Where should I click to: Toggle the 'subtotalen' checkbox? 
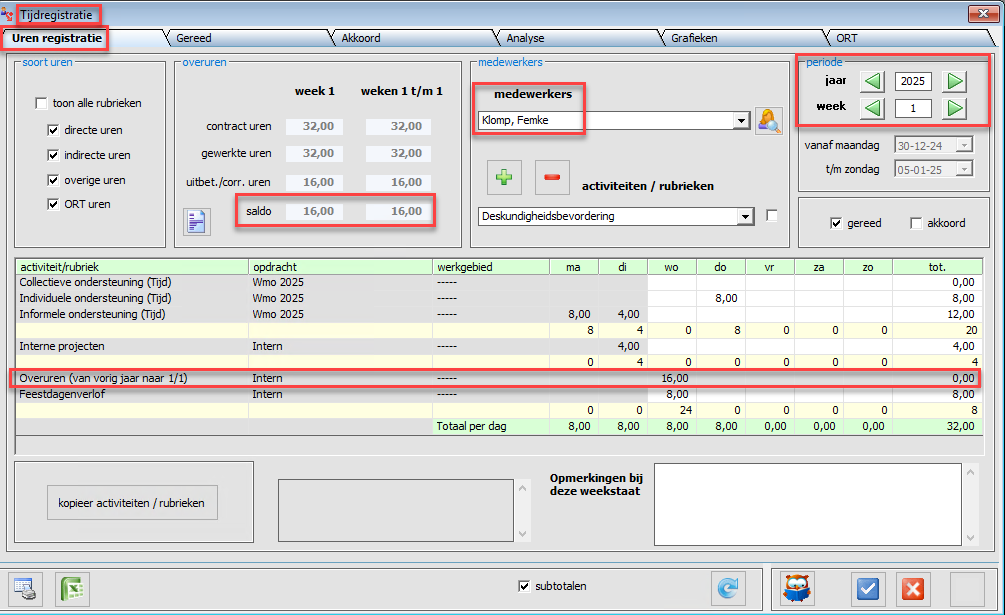pyautogui.click(x=524, y=586)
